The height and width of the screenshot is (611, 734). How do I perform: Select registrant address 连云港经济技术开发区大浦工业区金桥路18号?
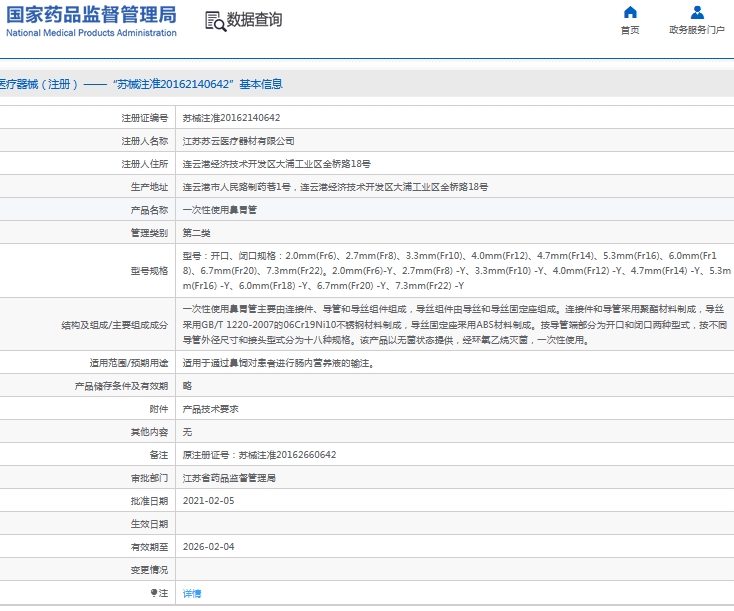277,164
